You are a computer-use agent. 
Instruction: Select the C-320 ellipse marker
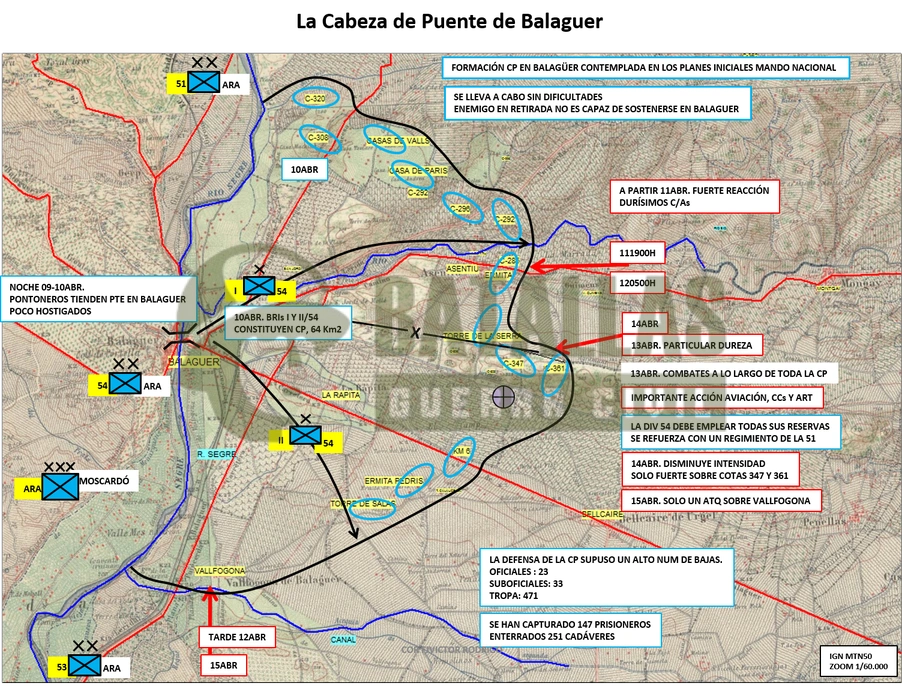point(314,98)
